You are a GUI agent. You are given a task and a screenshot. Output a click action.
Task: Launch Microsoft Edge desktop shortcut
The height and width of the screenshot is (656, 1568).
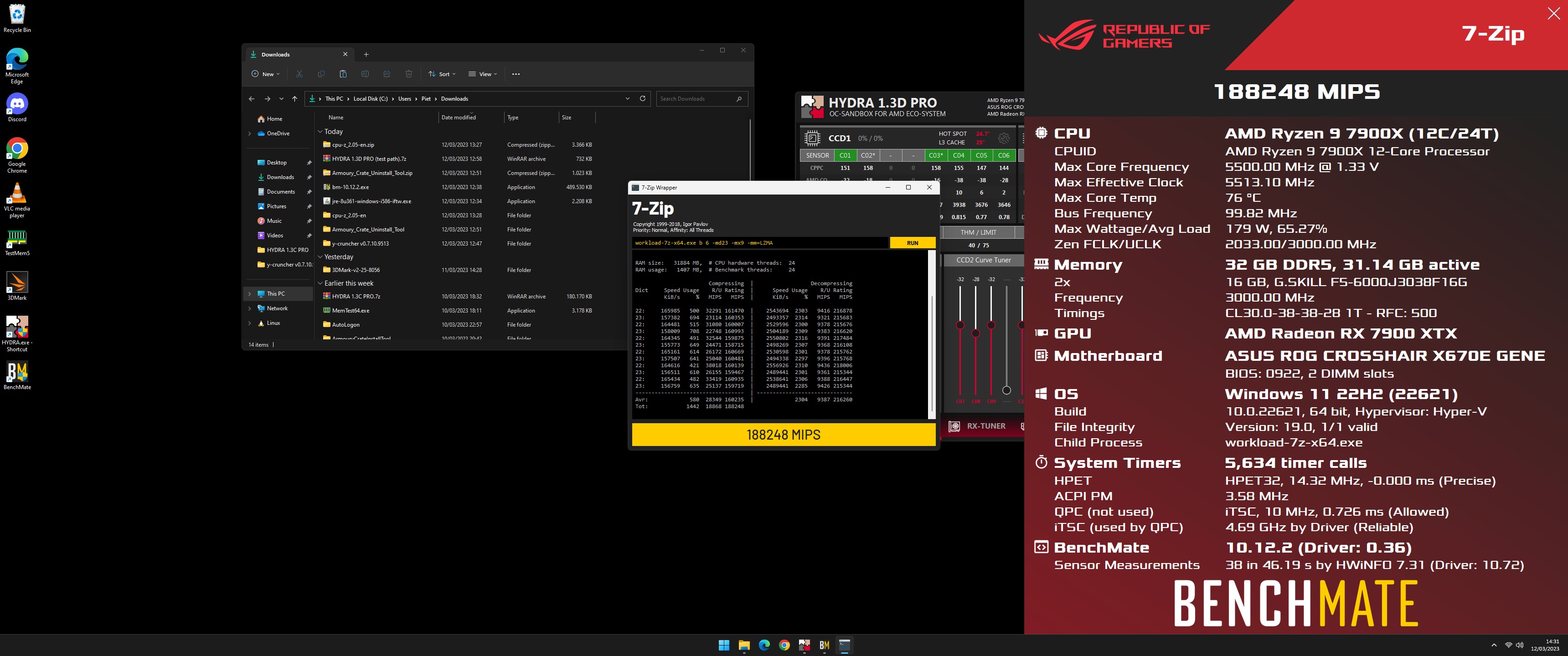(17, 66)
